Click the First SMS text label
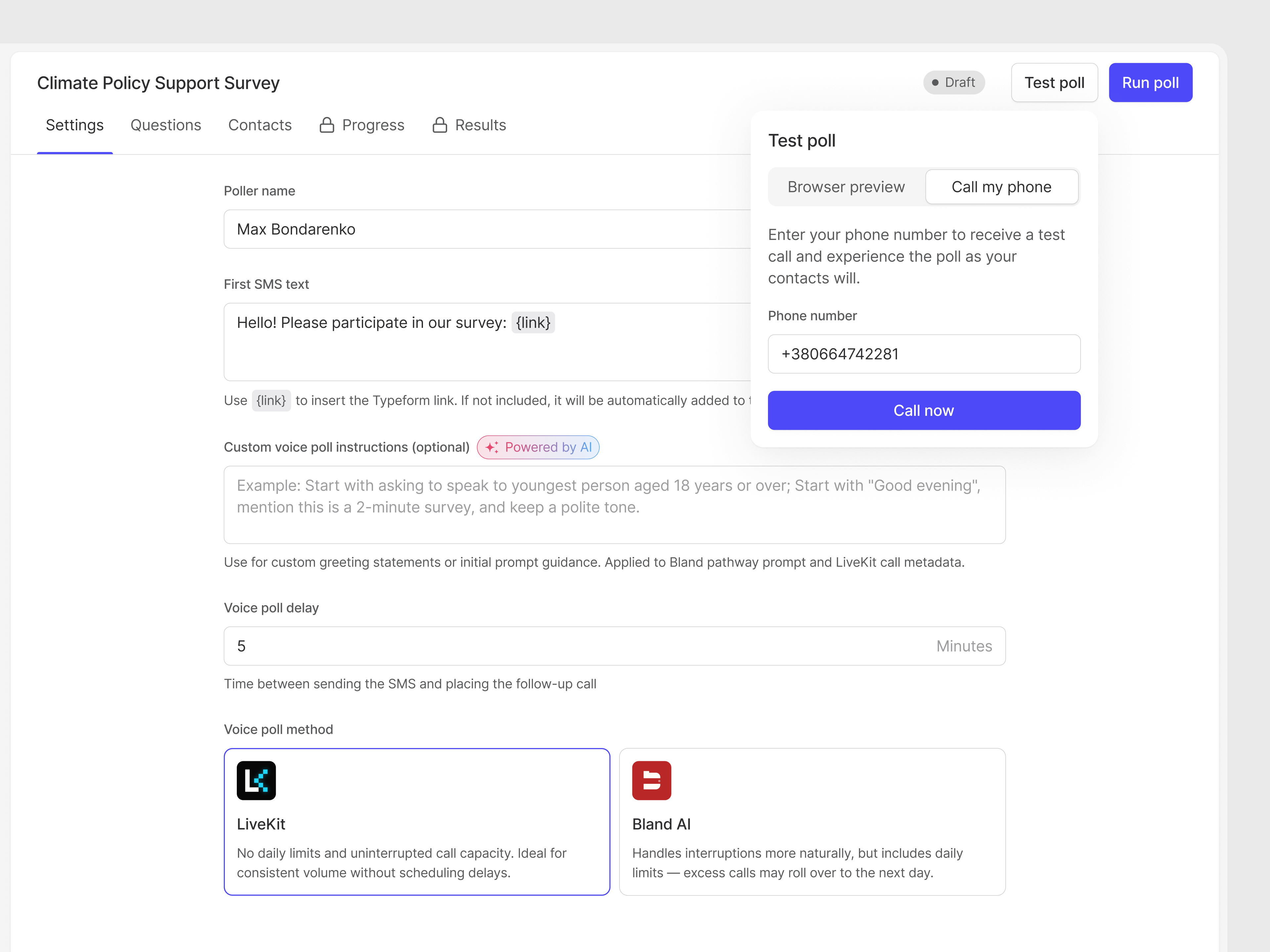Viewport: 1270px width, 952px height. [x=266, y=284]
